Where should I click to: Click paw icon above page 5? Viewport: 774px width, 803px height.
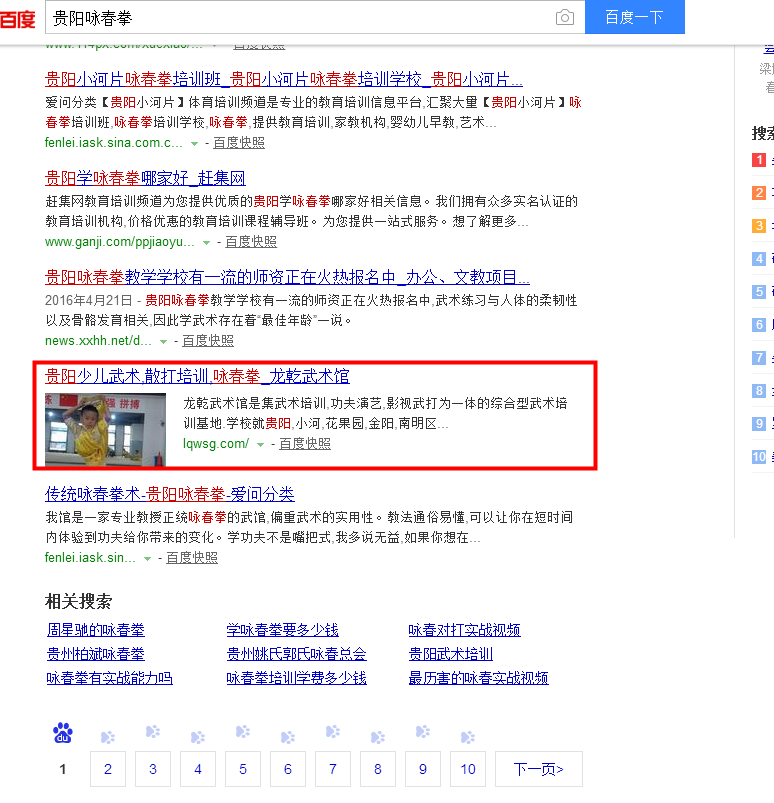coord(243,731)
